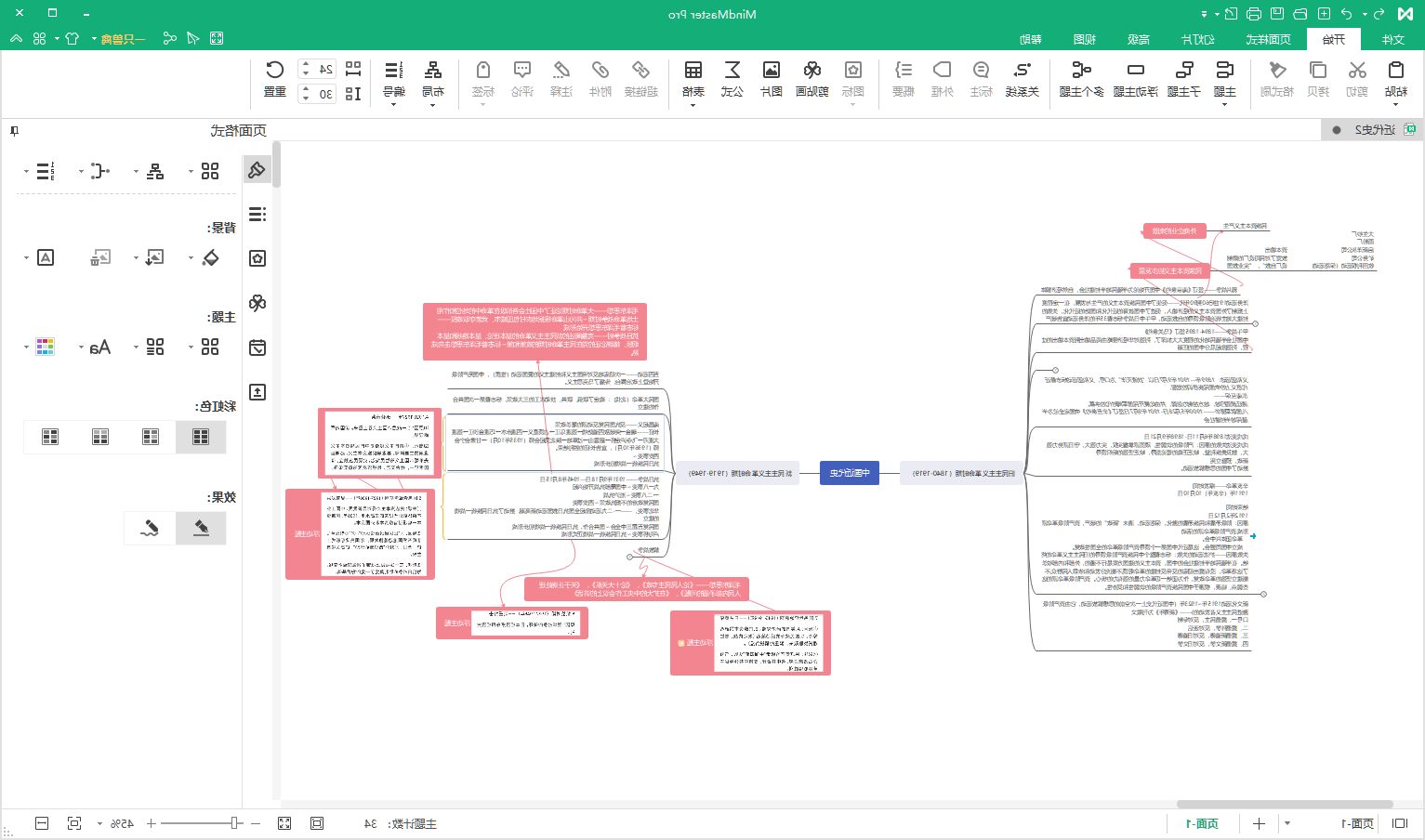
Task: Click the share icon in the green bar
Action: click(169, 38)
